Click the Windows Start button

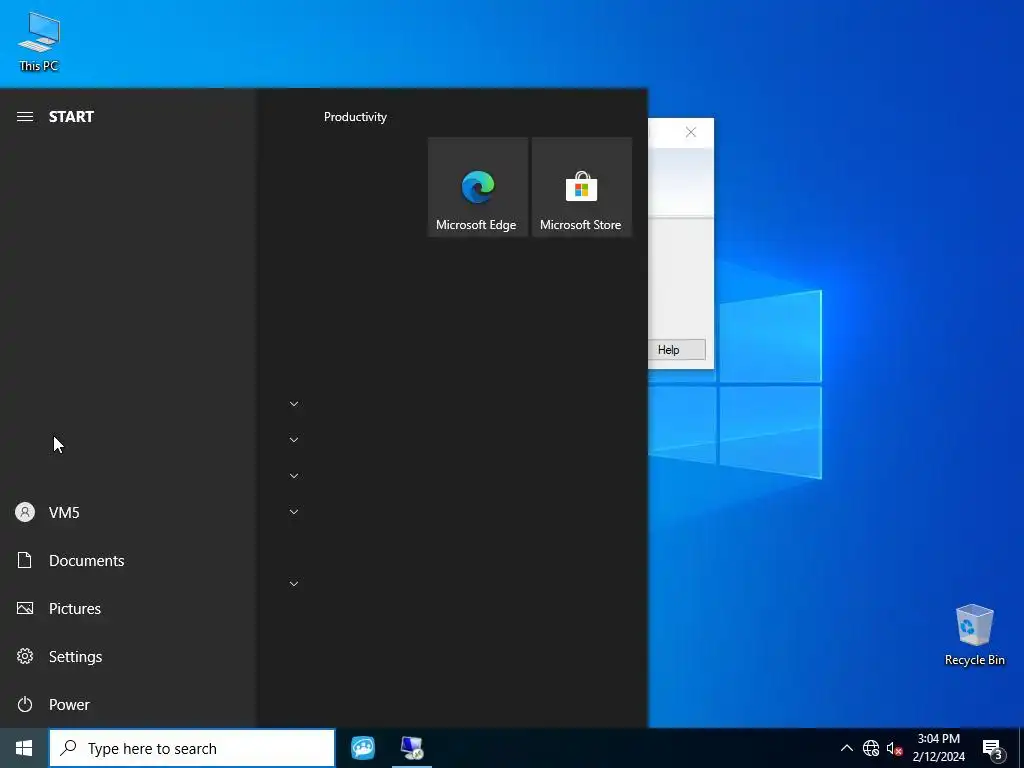24,748
